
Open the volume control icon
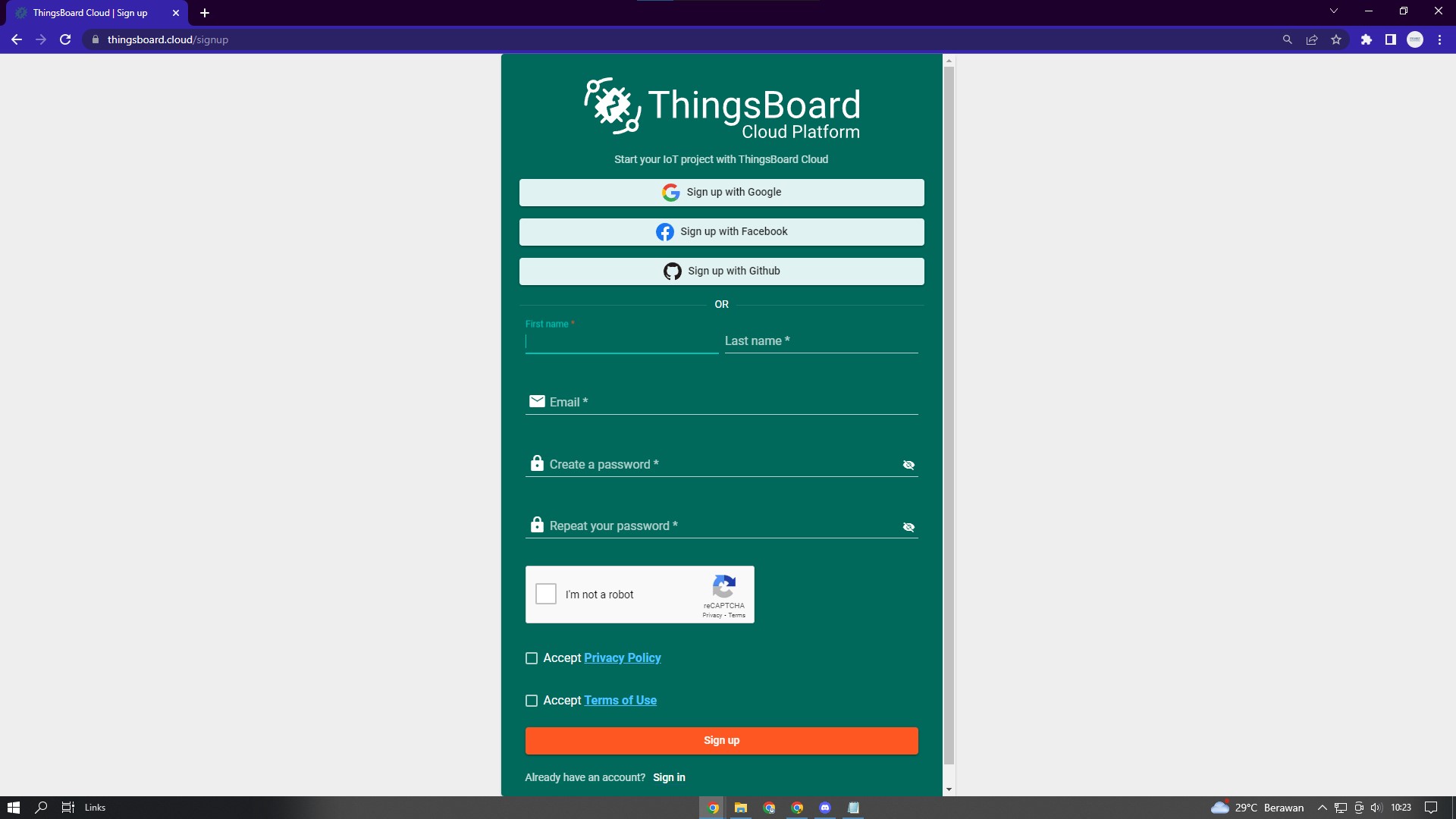pyautogui.click(x=1376, y=808)
